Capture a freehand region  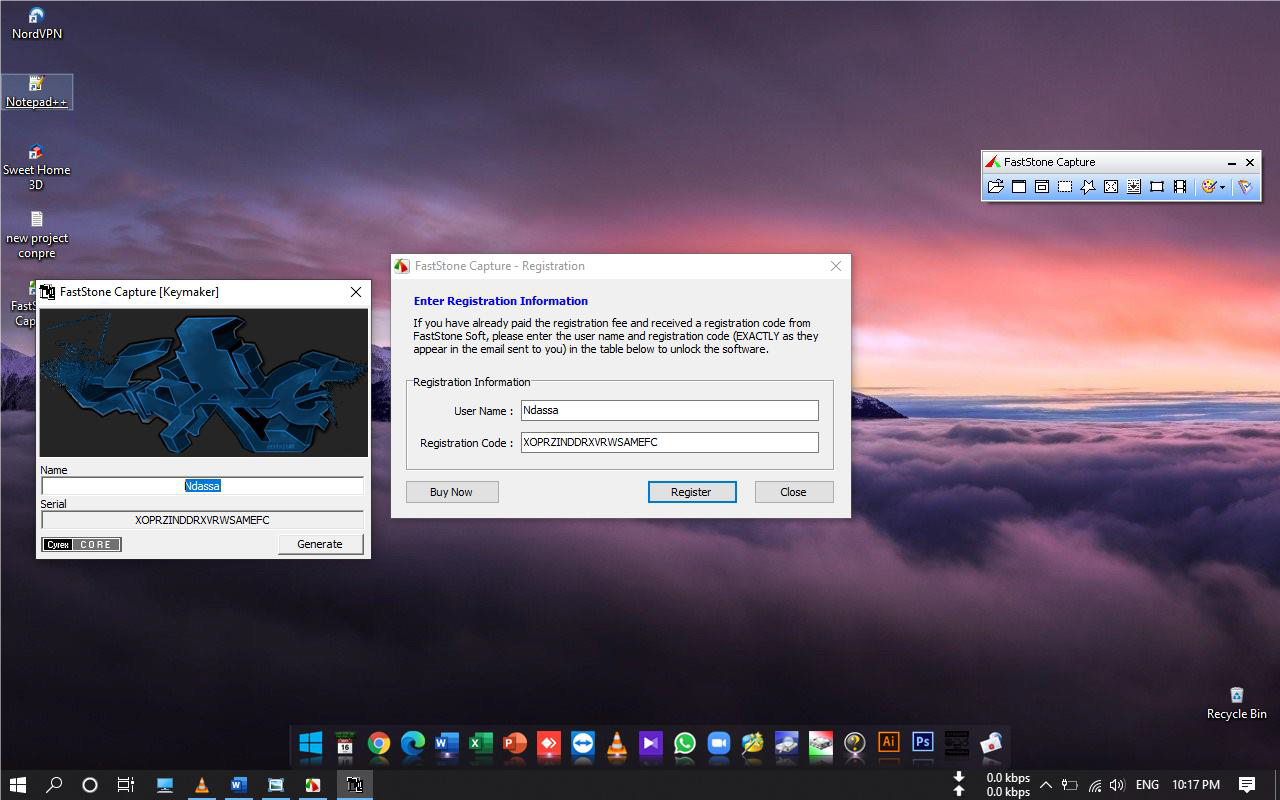click(x=1088, y=187)
